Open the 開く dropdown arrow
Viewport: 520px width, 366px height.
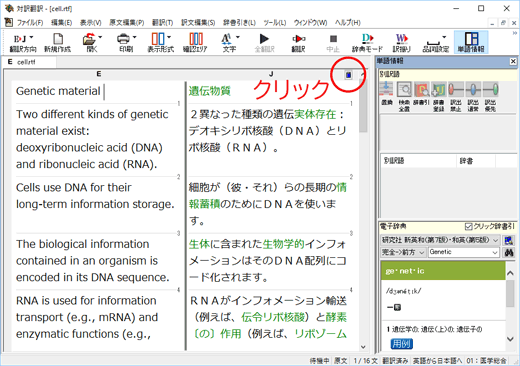(100, 37)
